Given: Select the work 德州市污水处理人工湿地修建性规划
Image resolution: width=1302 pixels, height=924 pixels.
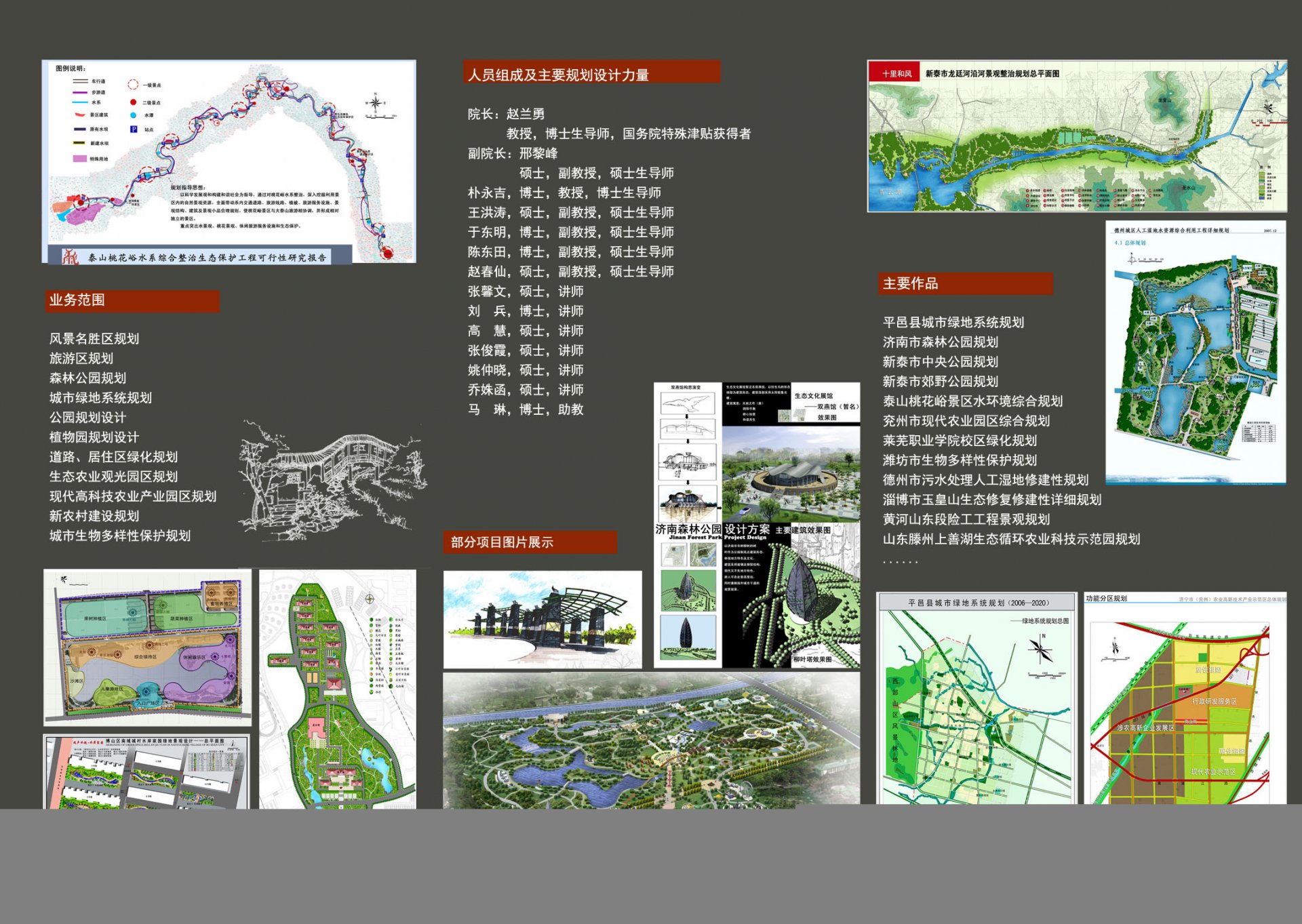Looking at the screenshot, I should click(986, 479).
